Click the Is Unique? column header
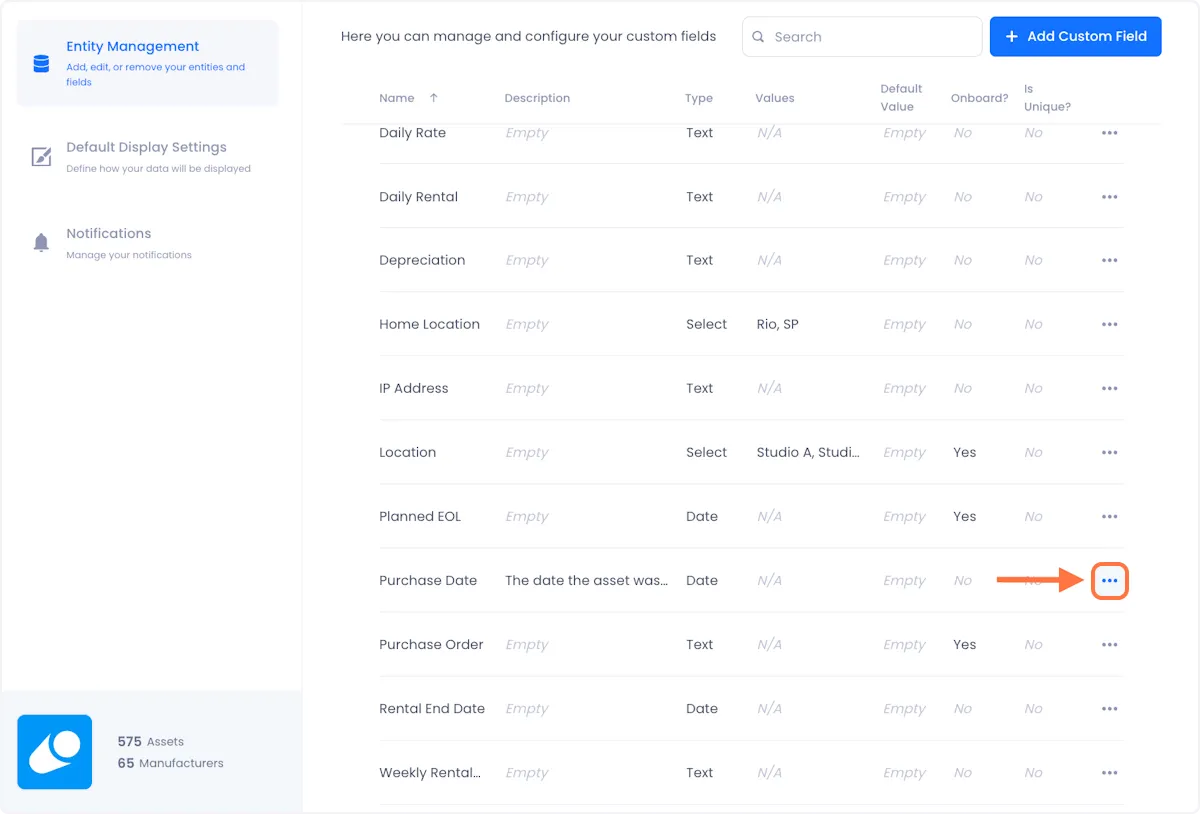 (x=1047, y=98)
